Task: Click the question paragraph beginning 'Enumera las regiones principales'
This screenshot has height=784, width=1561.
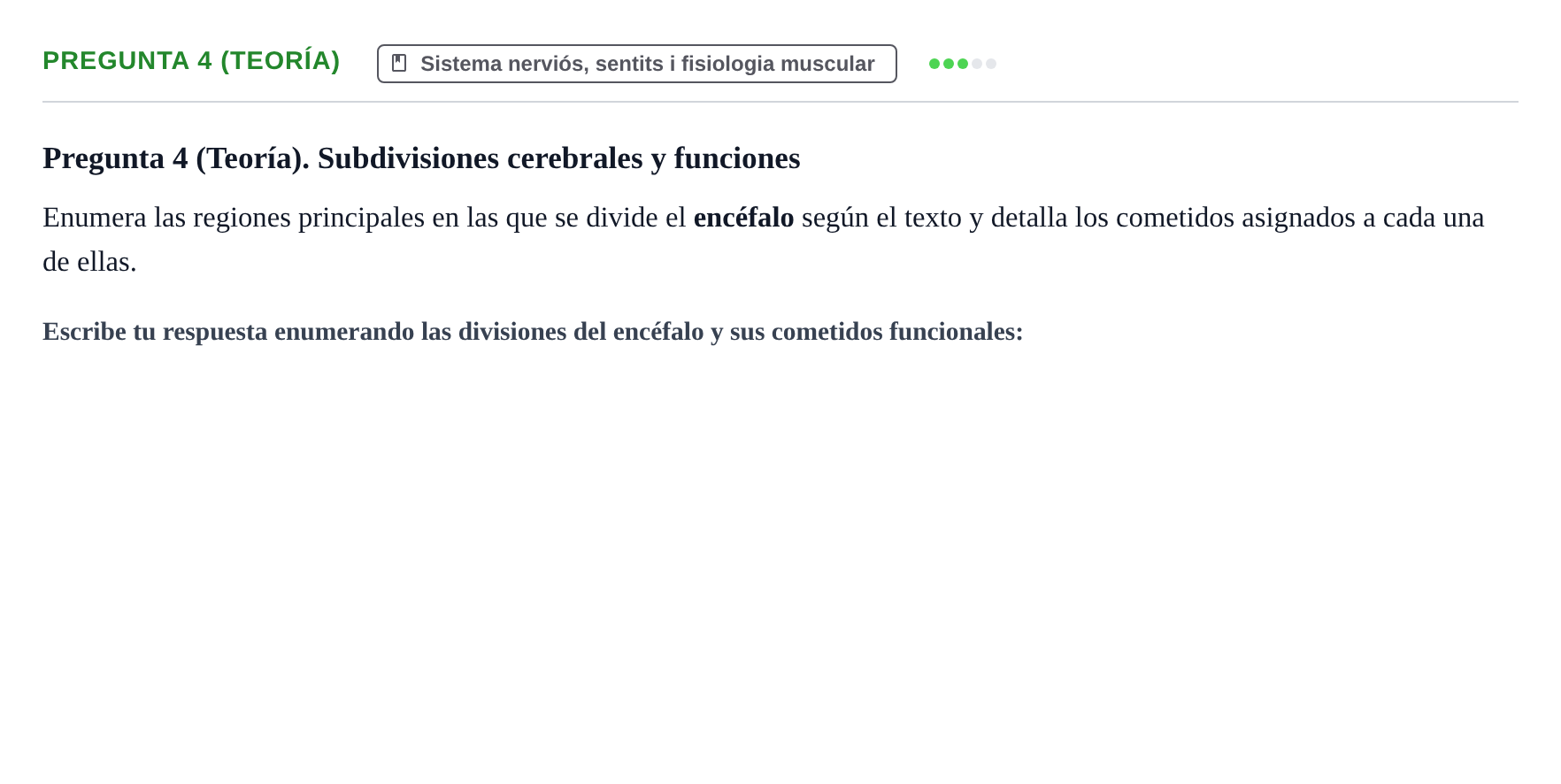Action: click(764, 239)
